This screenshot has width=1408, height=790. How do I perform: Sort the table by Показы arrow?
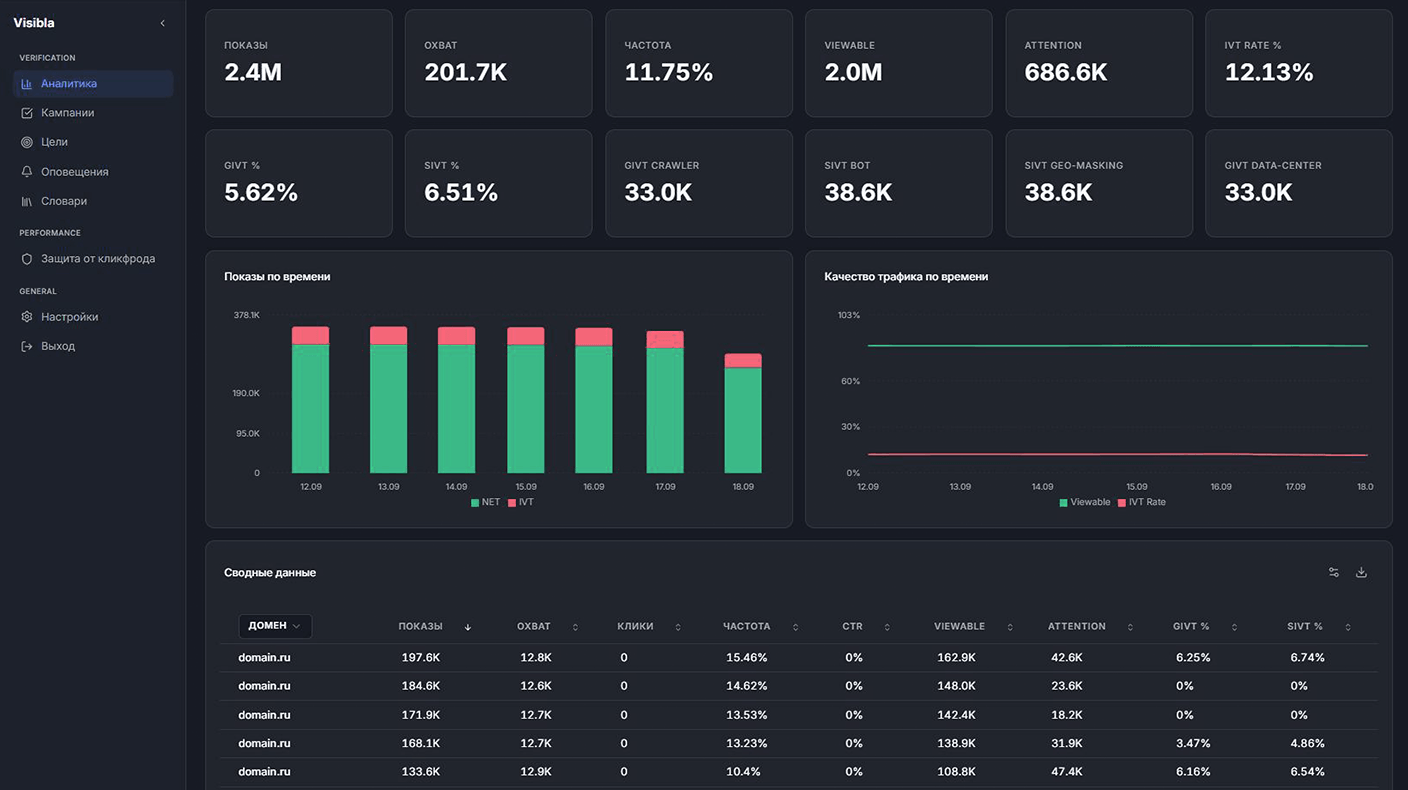467,627
